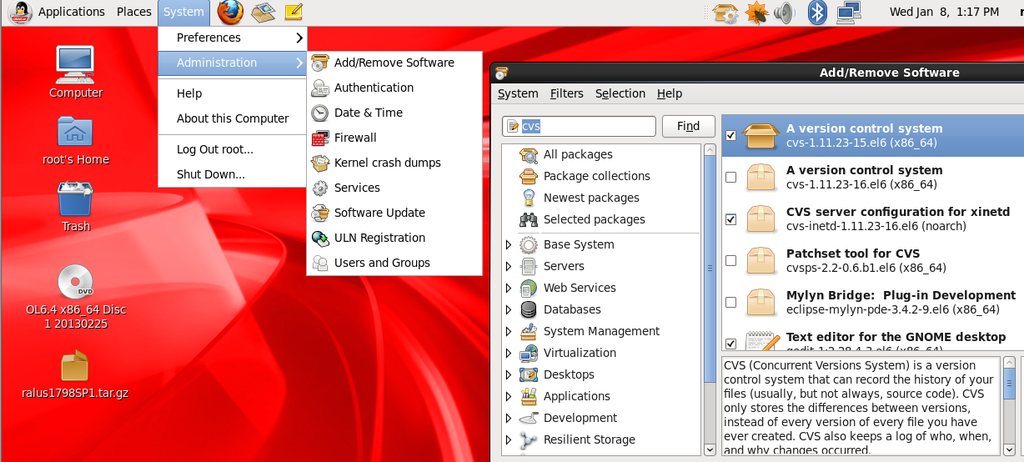Select Firewall from the Administration submenu
1024x462 pixels.
355,138
